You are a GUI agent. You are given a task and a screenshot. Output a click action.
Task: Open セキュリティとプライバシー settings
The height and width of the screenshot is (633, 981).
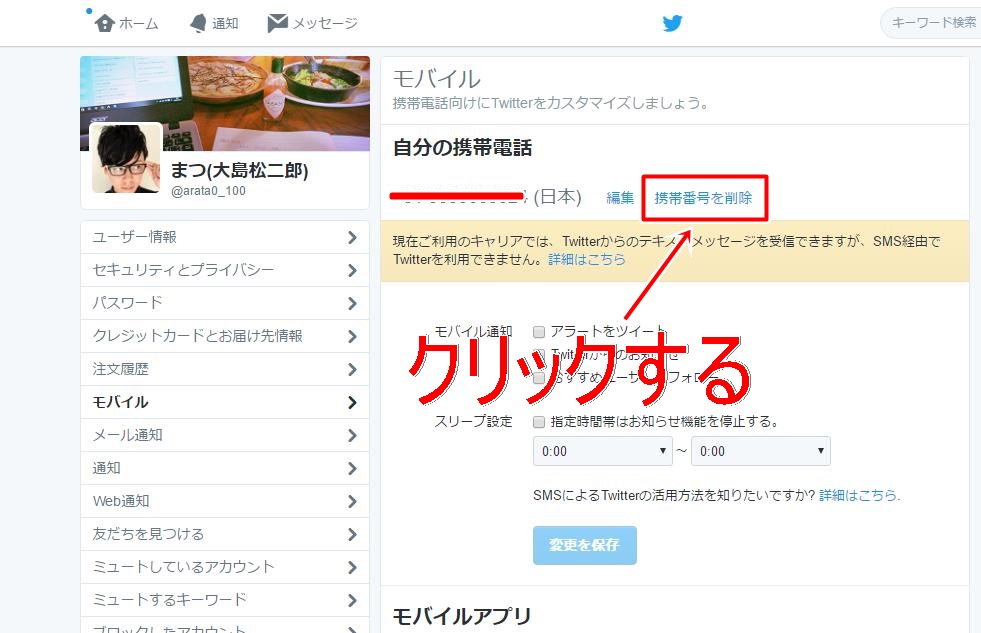tap(225, 270)
